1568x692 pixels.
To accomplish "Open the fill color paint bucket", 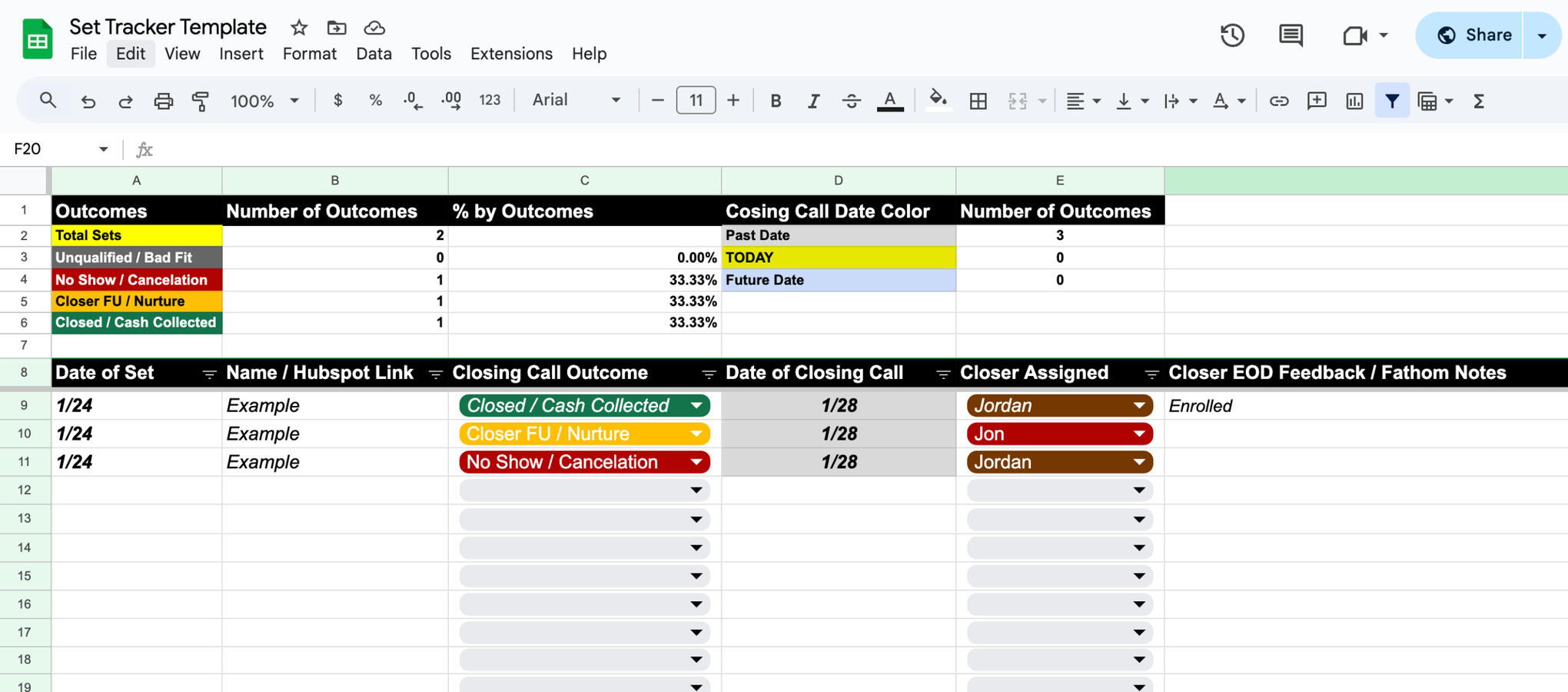I will pyautogui.click(x=937, y=100).
